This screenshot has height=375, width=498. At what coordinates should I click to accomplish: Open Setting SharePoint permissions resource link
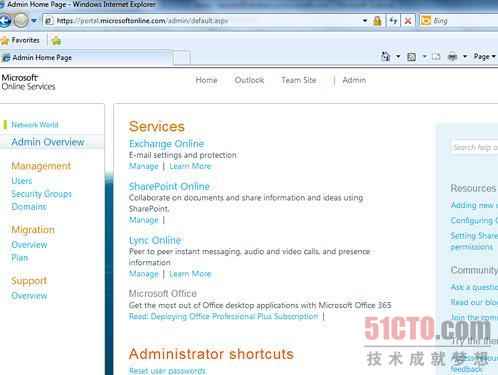[474, 241]
